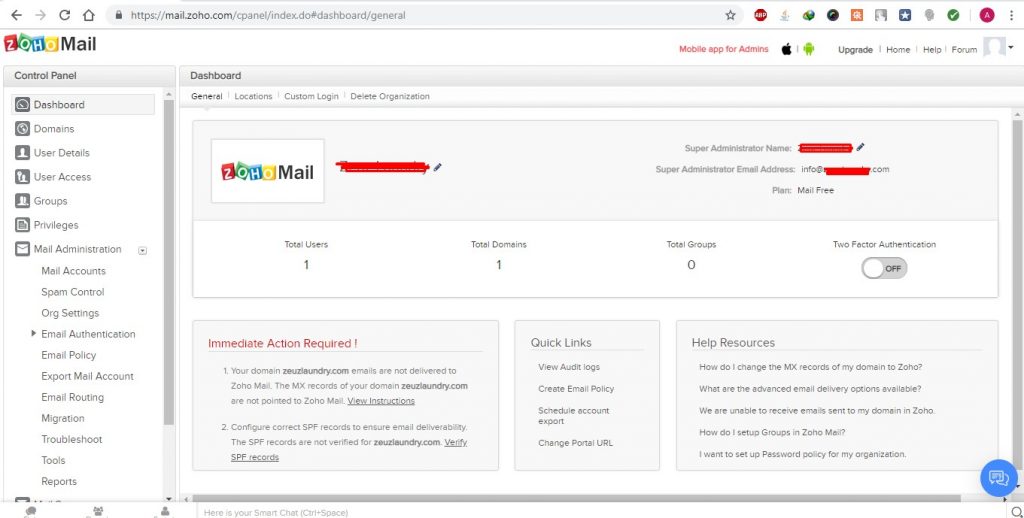1024x518 pixels.
Task: Click the Upgrade link
Action: pos(856,50)
